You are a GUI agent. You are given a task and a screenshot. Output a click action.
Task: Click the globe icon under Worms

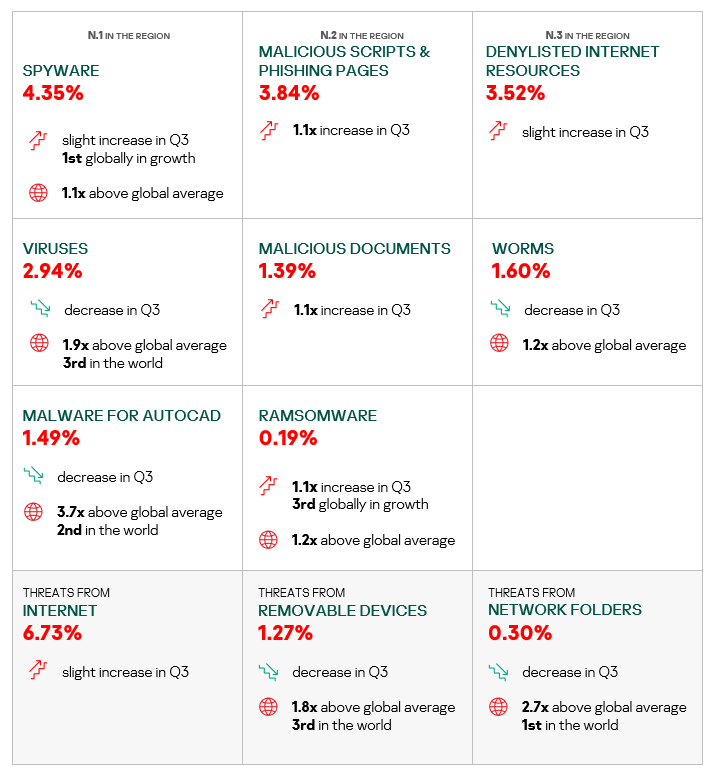pos(499,344)
